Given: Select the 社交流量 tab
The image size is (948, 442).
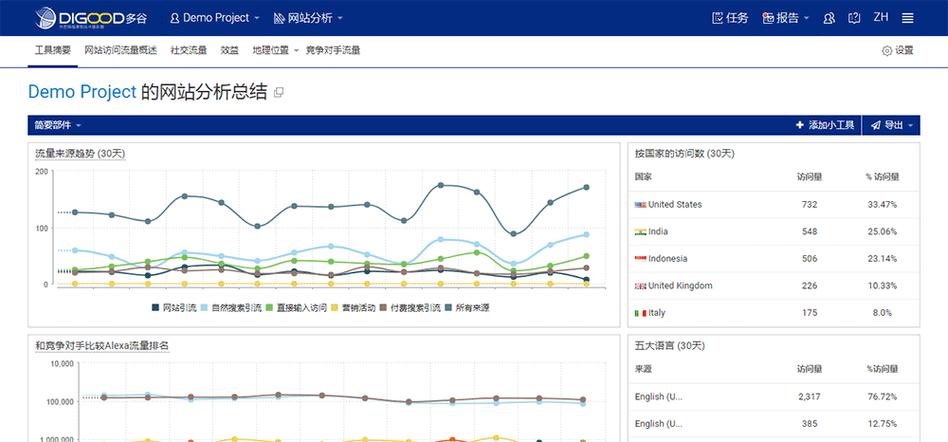Looking at the screenshot, I should click(x=189, y=51).
